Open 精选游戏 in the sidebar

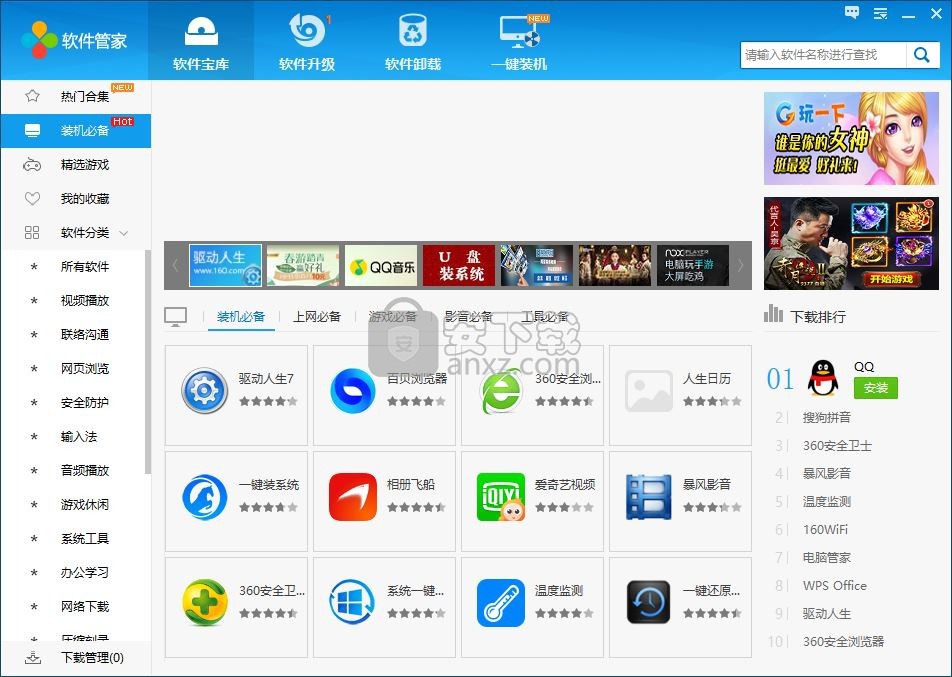click(x=76, y=165)
